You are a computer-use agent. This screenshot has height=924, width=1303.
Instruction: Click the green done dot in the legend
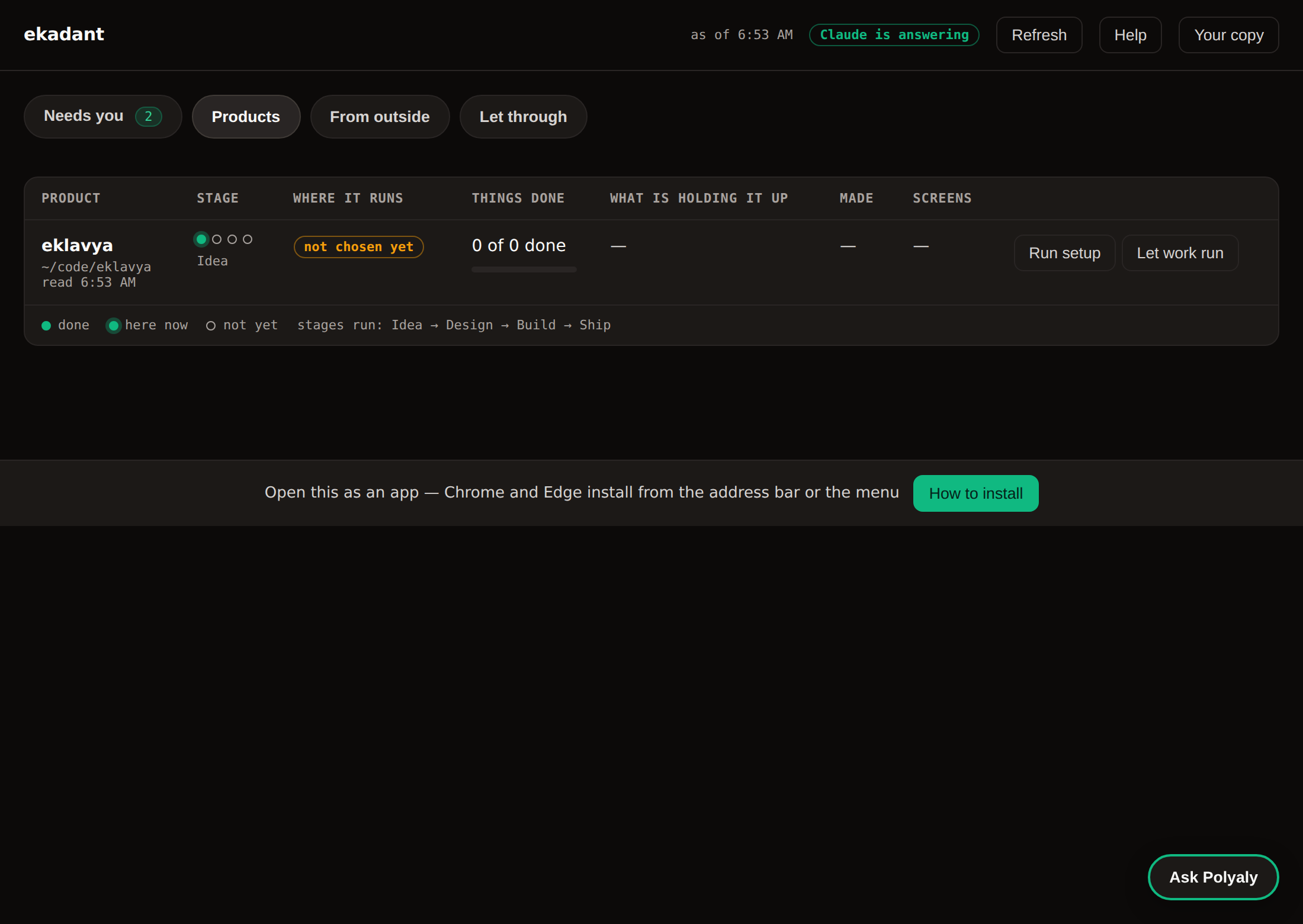tap(46, 326)
